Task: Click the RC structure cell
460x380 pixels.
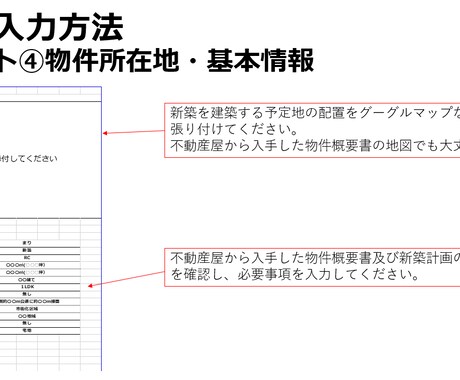Action: pyautogui.click(x=27, y=258)
